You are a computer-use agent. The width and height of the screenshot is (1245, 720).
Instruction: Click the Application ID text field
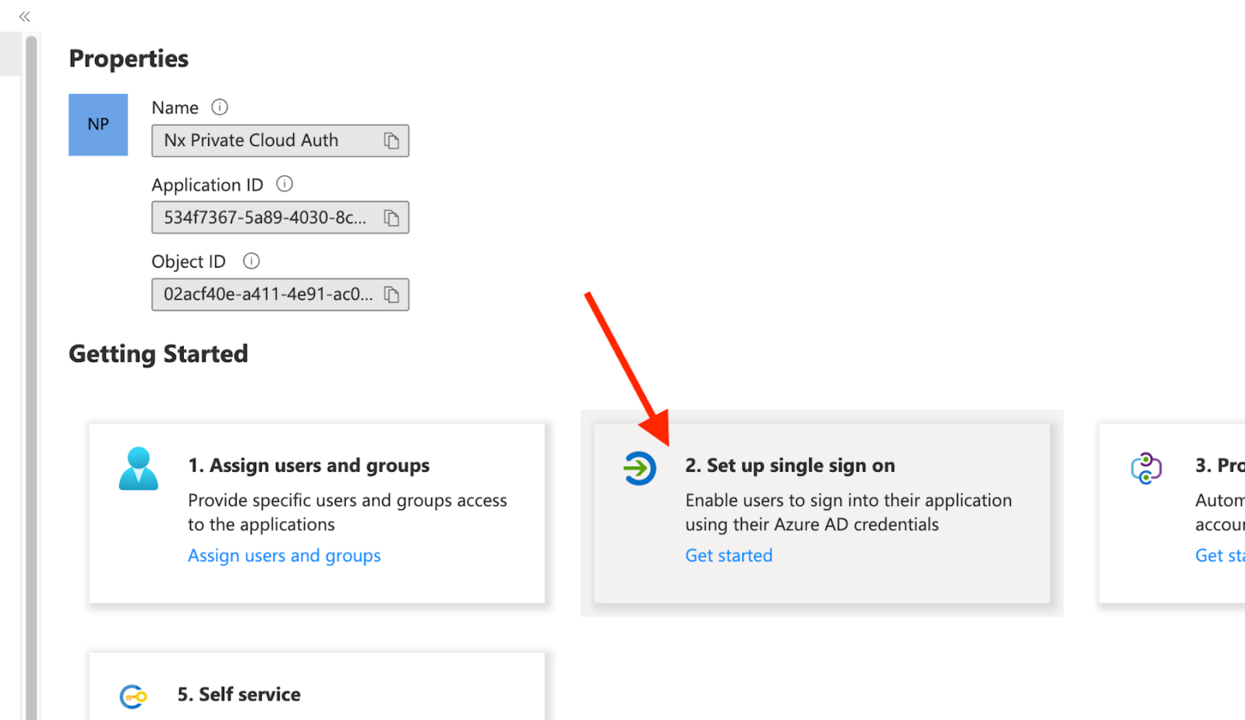tap(265, 217)
